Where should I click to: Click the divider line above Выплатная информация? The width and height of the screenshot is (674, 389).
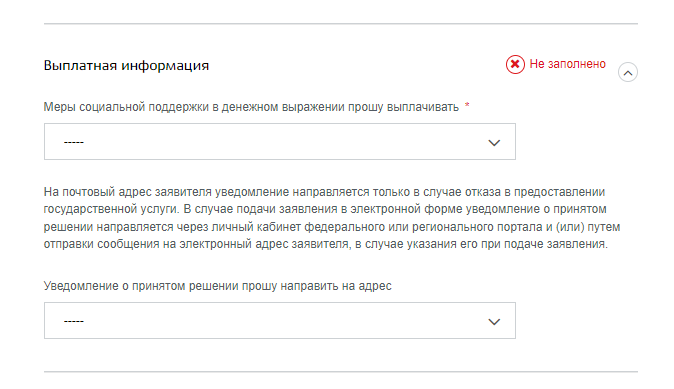click(x=341, y=24)
